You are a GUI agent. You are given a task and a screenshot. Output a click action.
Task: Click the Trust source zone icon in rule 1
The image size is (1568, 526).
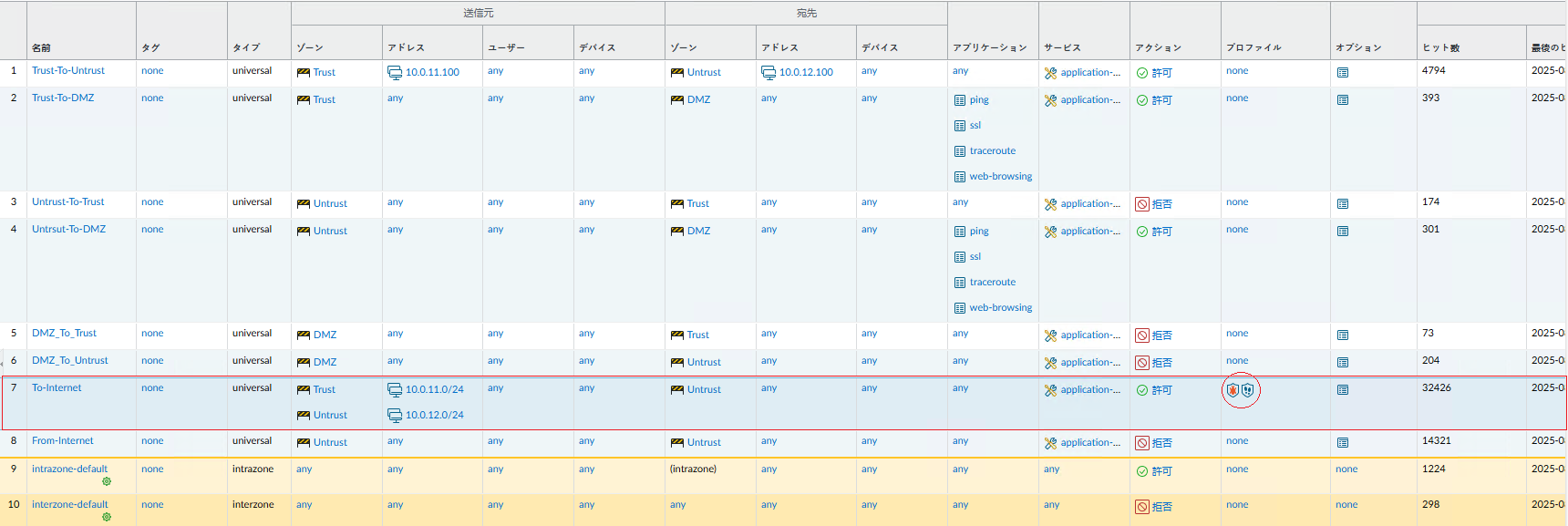(304, 73)
